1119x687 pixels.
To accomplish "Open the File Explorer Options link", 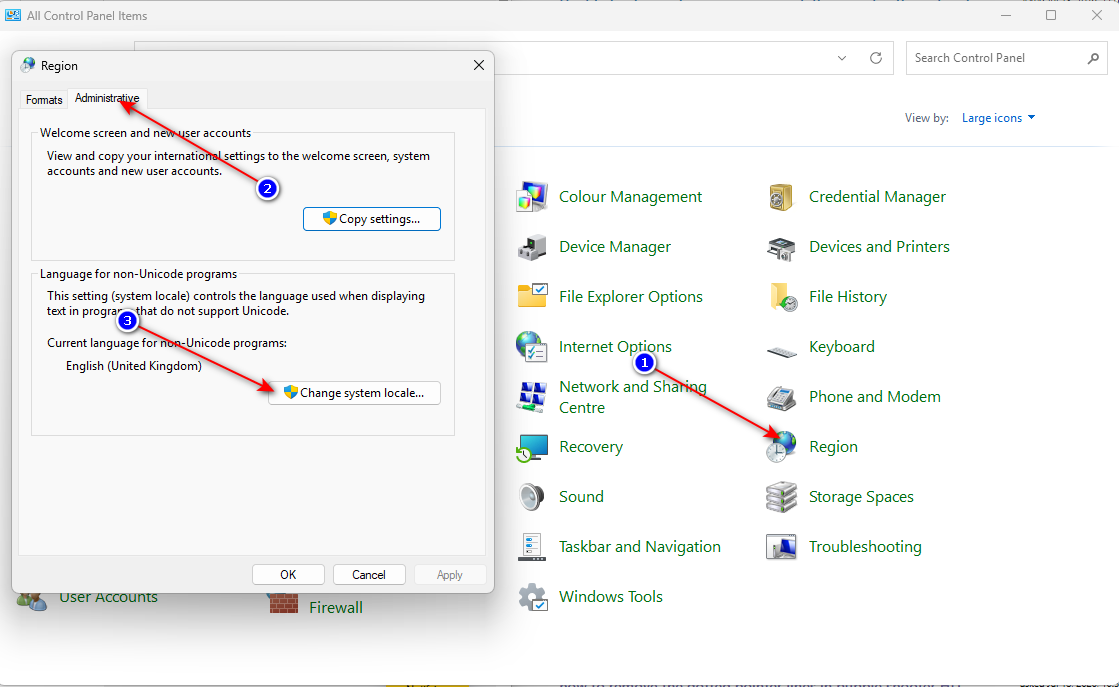I will pyautogui.click(x=631, y=297).
